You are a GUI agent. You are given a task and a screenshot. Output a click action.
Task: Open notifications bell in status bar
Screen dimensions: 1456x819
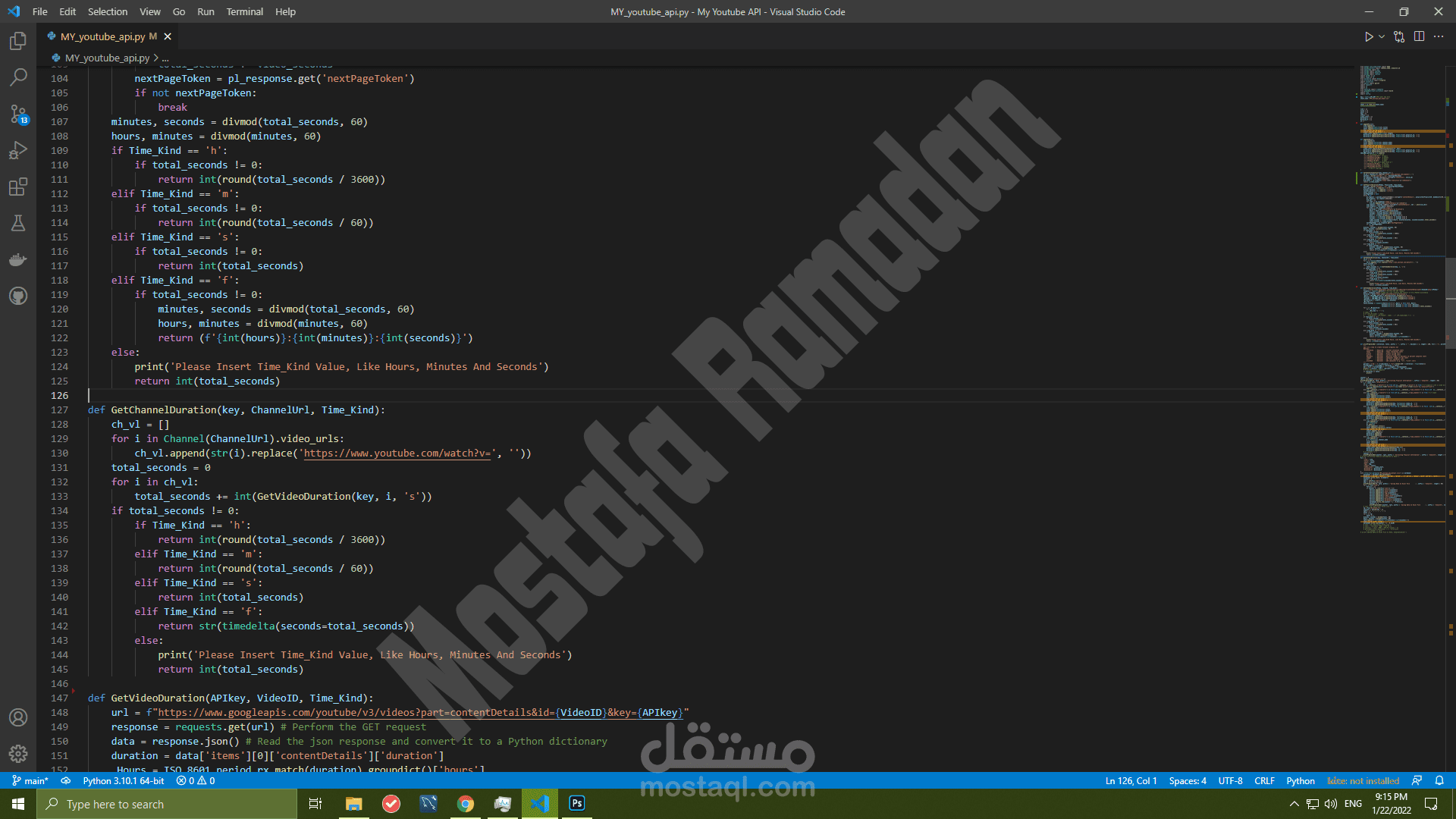point(1439,780)
